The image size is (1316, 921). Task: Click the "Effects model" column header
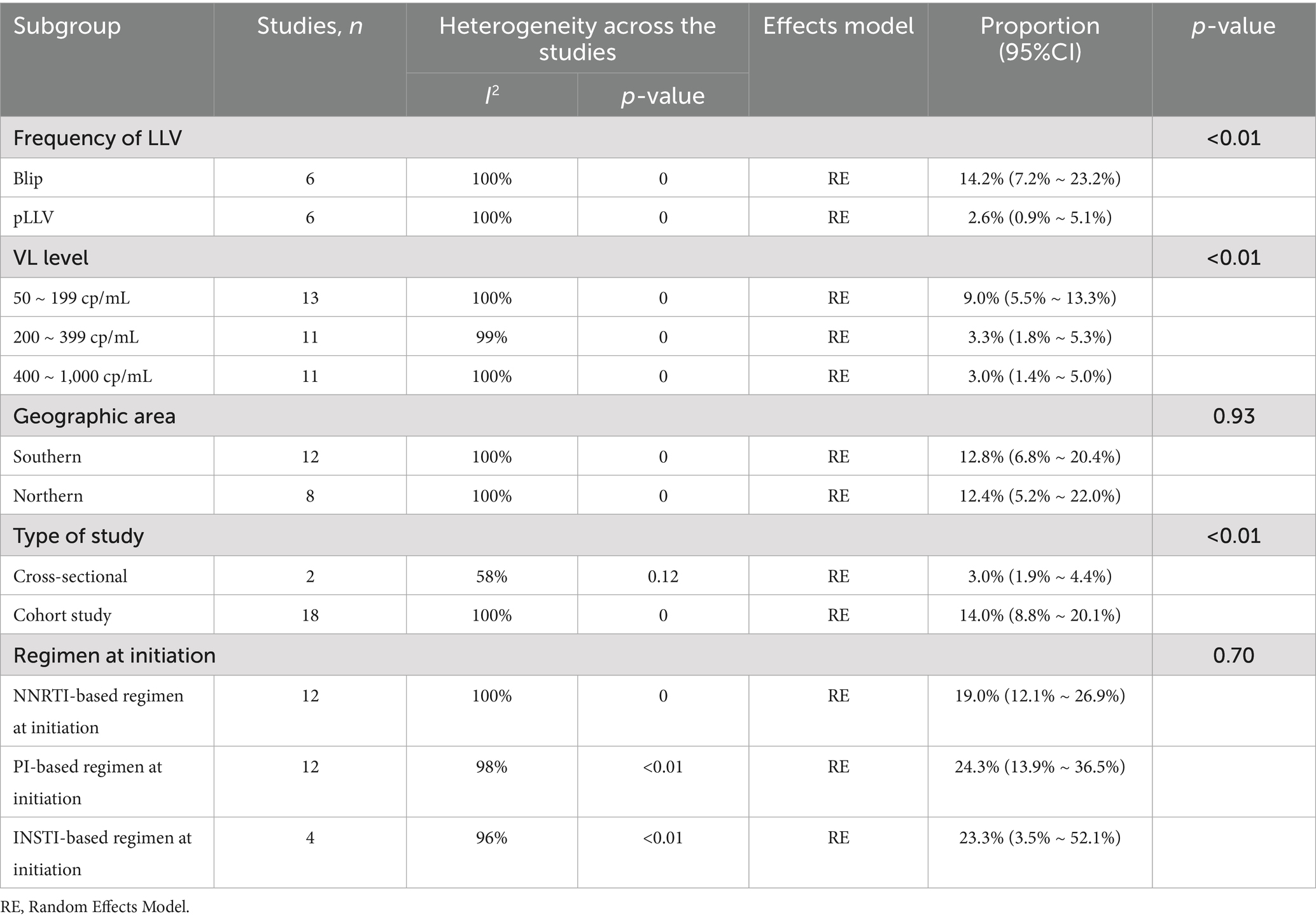838,27
